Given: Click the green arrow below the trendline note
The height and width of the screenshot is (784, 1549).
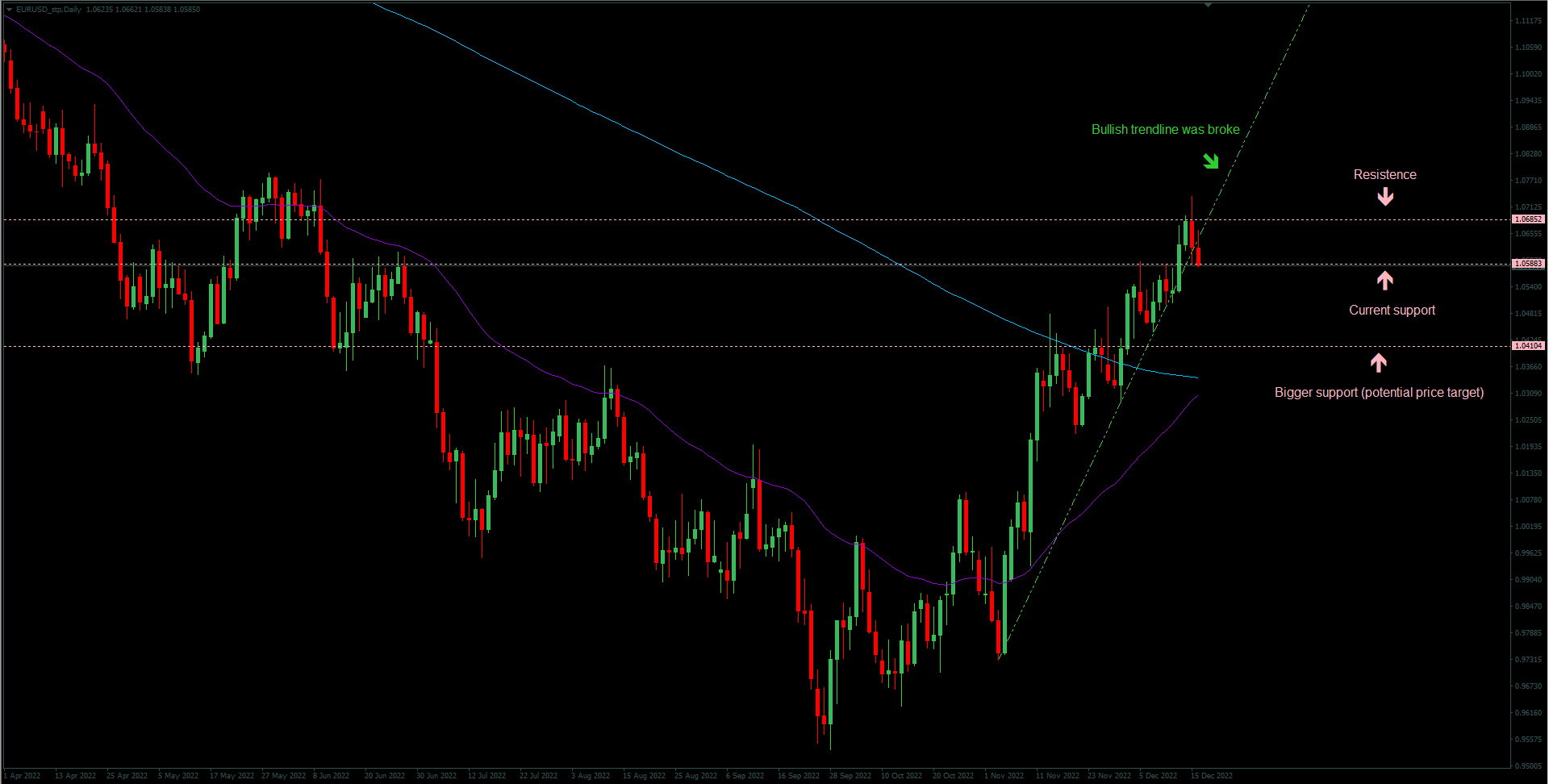Looking at the screenshot, I should click(1210, 161).
